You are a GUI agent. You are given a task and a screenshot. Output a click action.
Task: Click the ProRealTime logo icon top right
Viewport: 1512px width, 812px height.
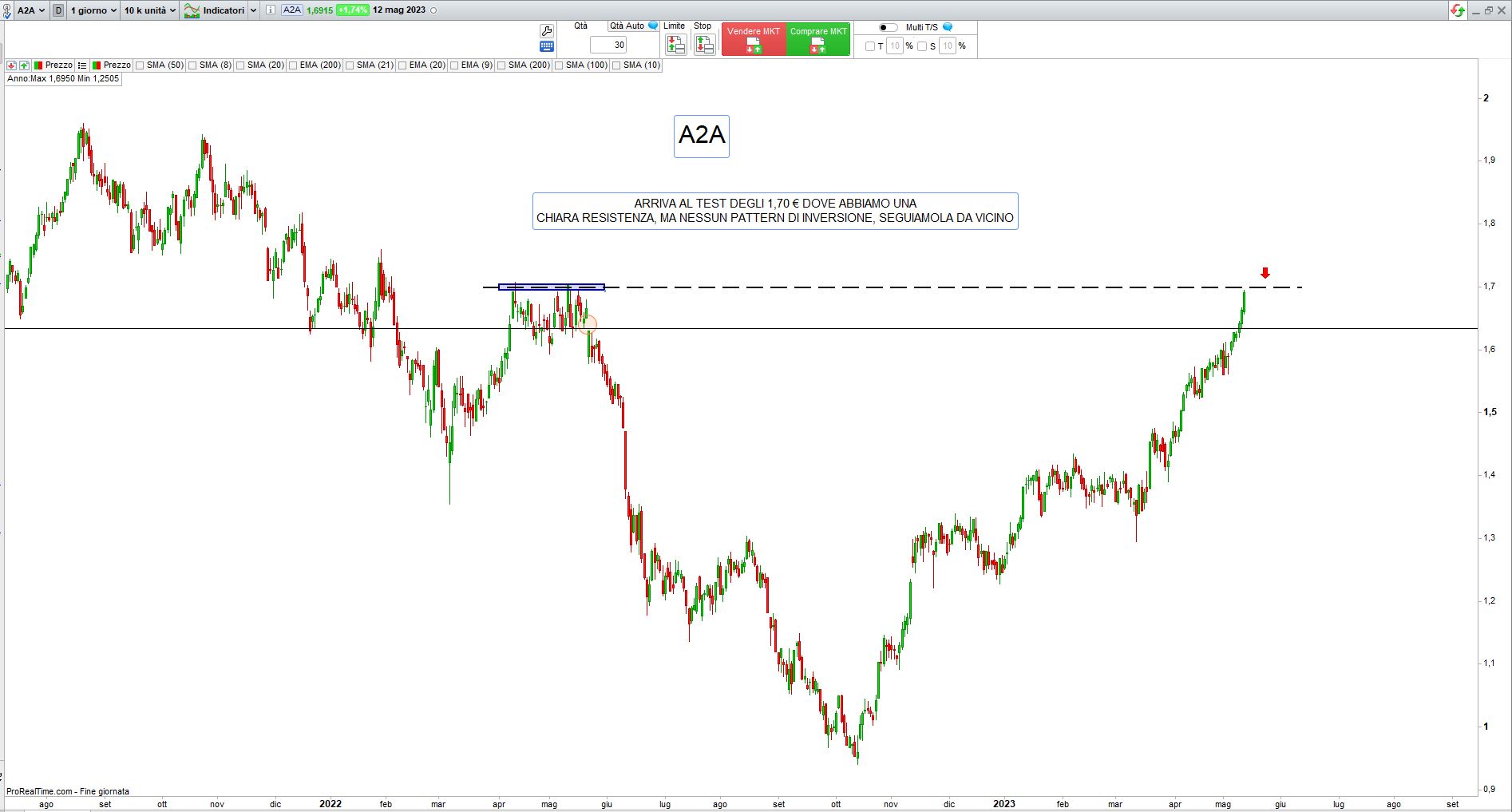pyautogui.click(x=1458, y=10)
